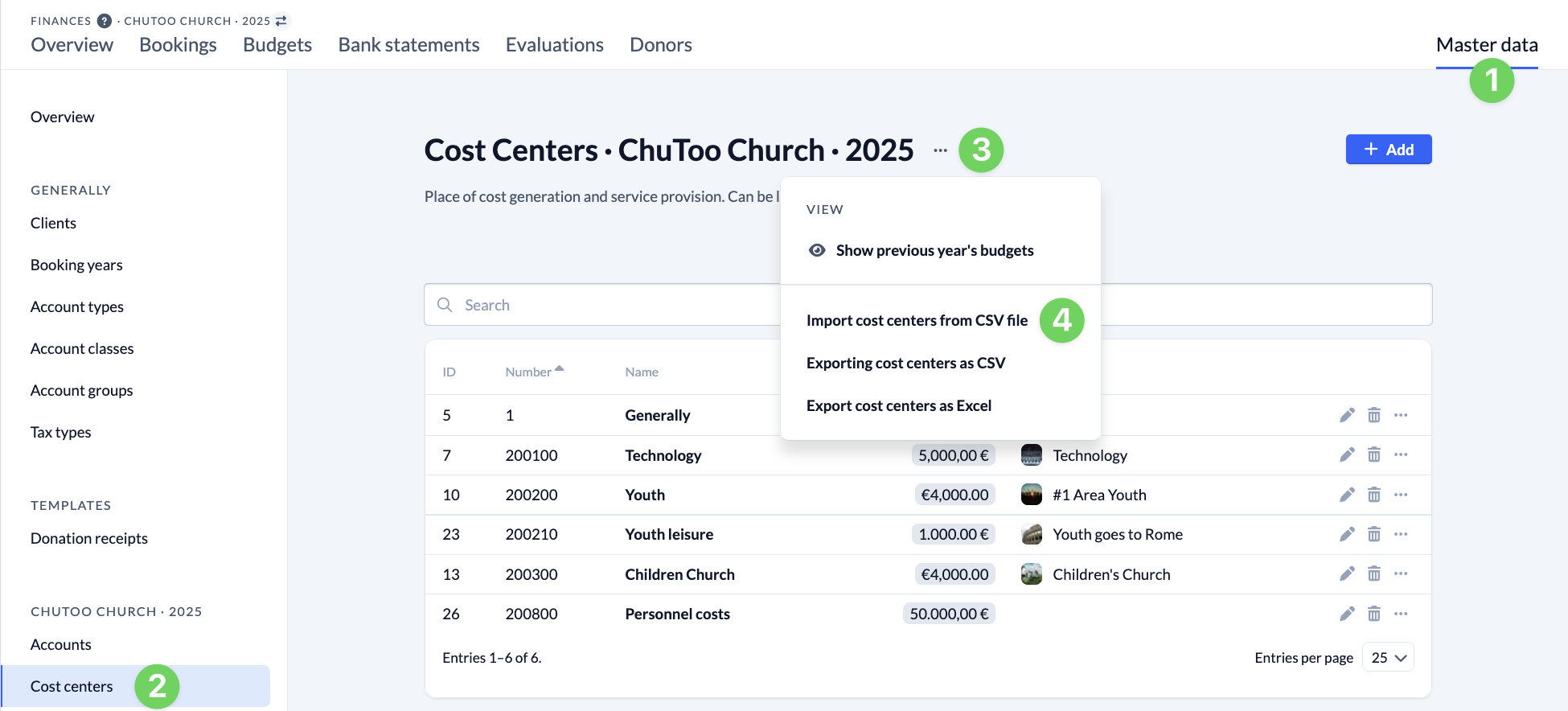Screen dimensions: 1568x711
Task: Toggle Show previous year's budgets view
Action: tap(921, 250)
